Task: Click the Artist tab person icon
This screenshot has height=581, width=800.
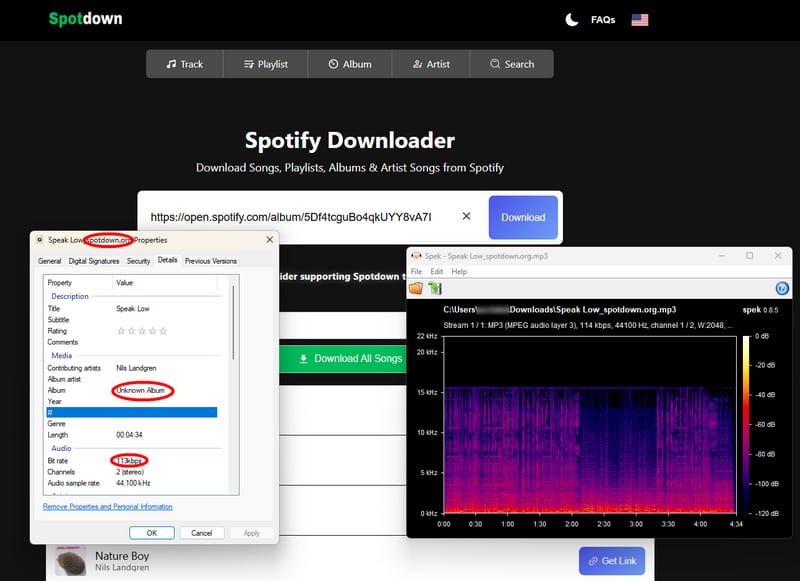Action: point(417,64)
